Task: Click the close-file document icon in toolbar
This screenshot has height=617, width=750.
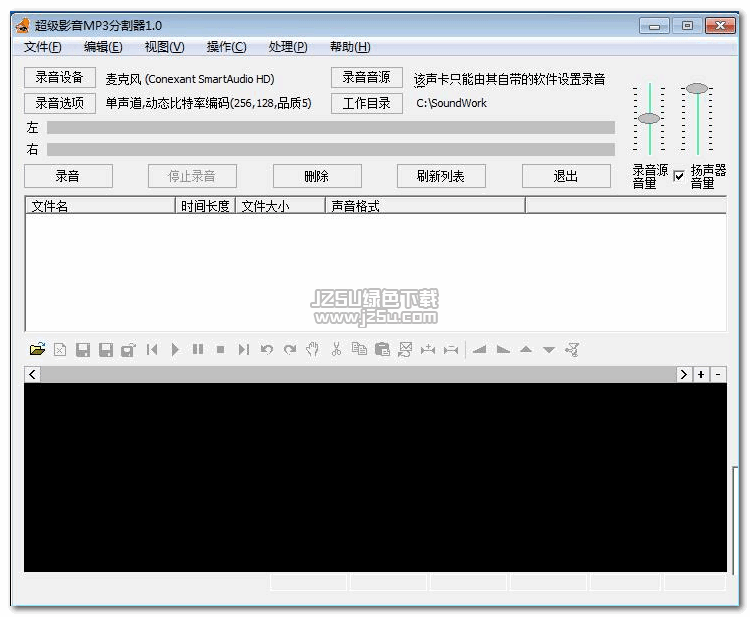Action: click(60, 350)
